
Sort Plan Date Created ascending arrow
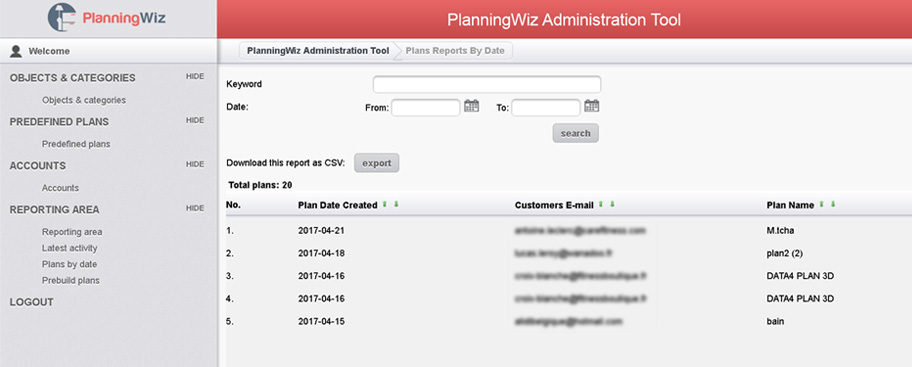pyautogui.click(x=384, y=205)
